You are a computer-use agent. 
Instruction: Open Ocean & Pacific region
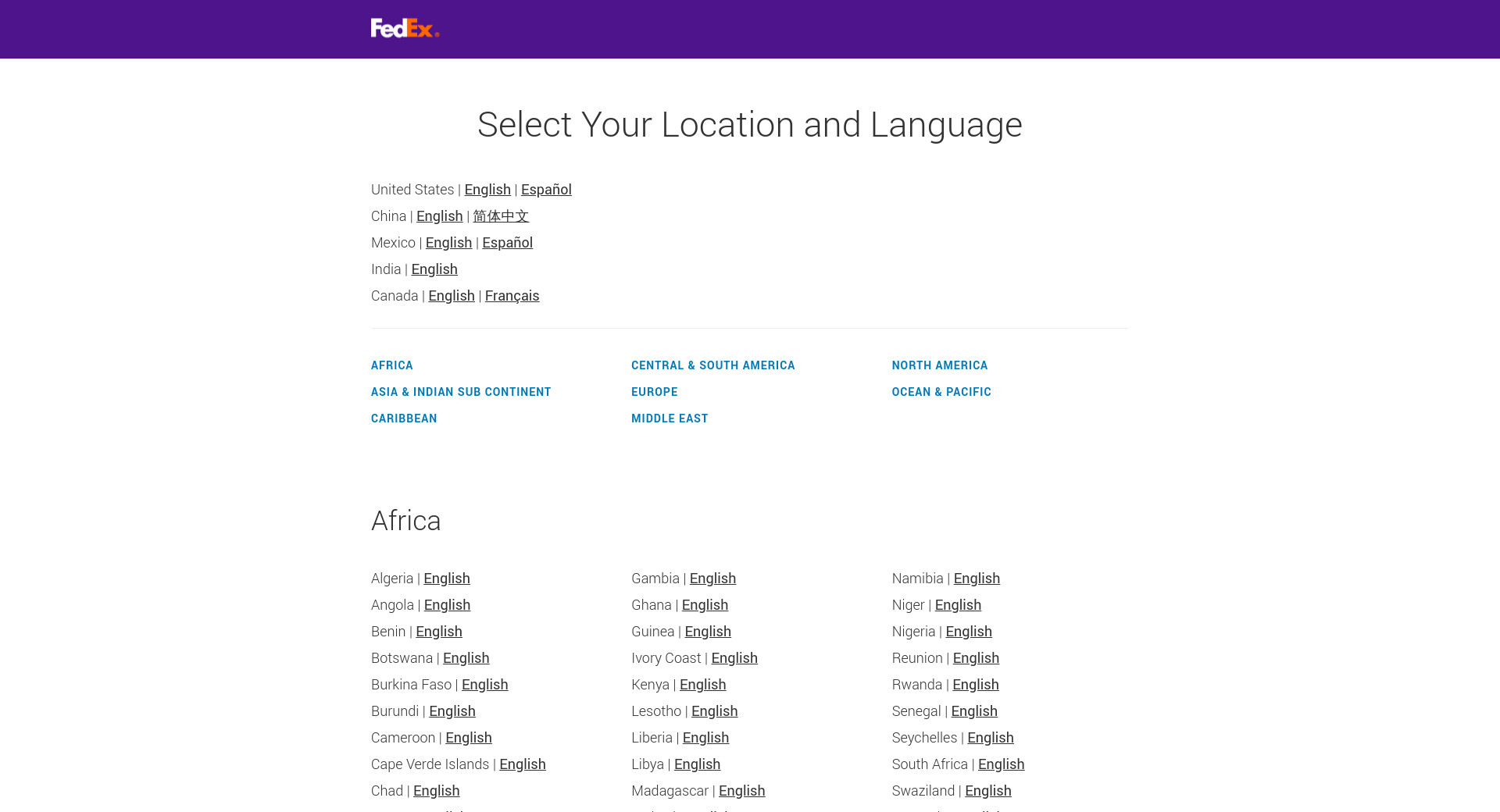(941, 392)
